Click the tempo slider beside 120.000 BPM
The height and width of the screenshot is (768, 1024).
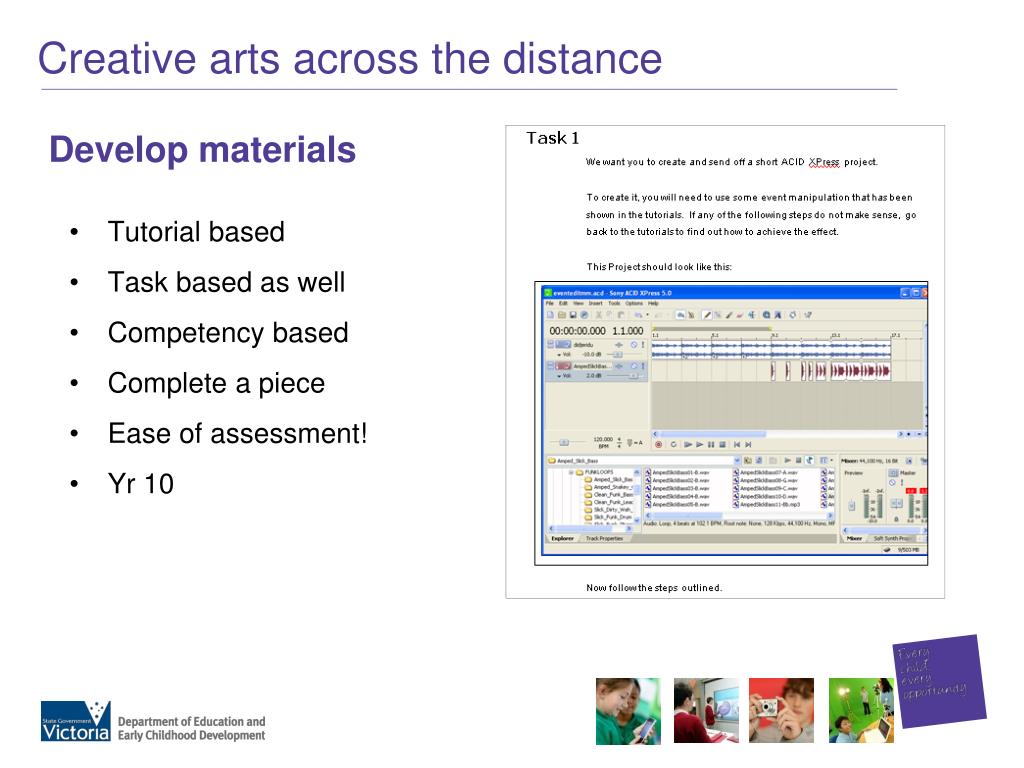(x=564, y=443)
